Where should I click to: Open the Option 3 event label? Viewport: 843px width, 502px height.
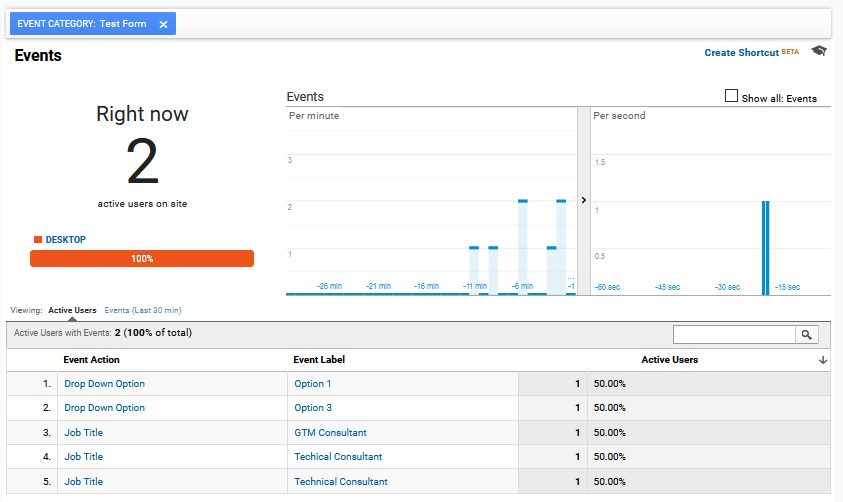[x=312, y=408]
